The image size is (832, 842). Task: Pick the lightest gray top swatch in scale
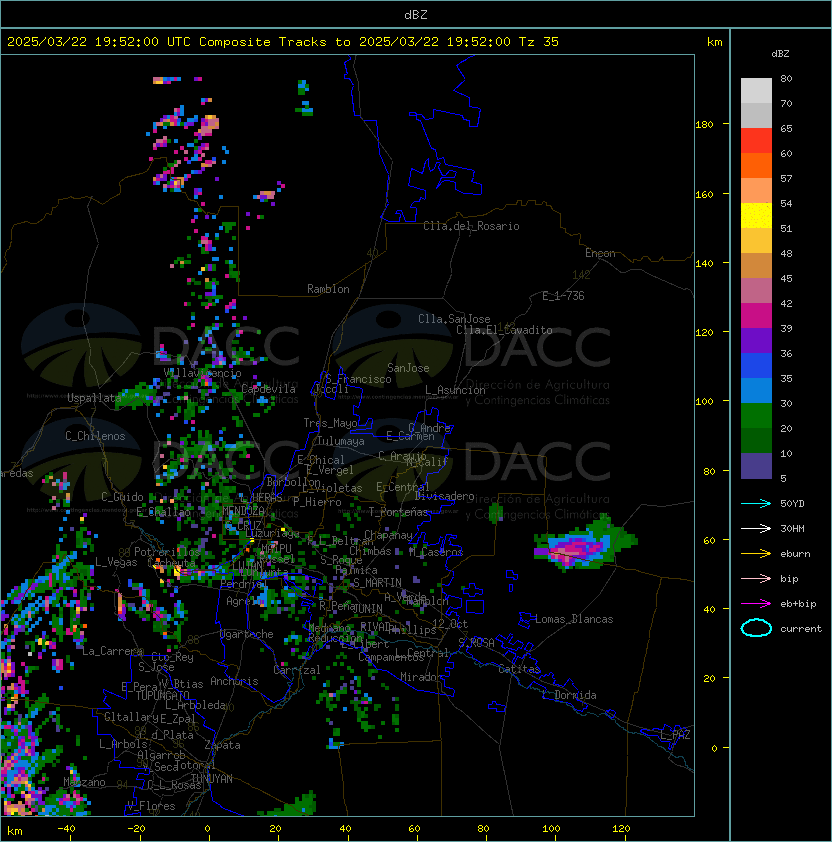pyautogui.click(x=756, y=91)
